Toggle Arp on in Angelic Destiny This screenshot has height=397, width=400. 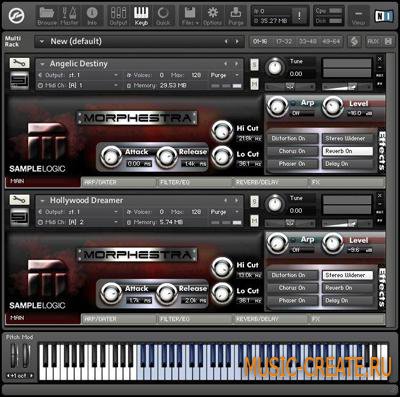tap(294, 103)
